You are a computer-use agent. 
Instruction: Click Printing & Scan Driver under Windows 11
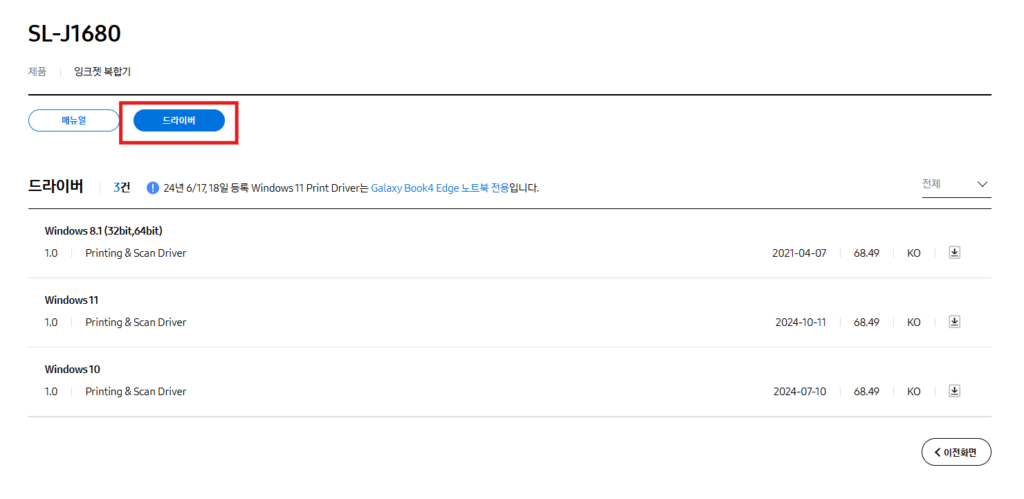coord(136,322)
